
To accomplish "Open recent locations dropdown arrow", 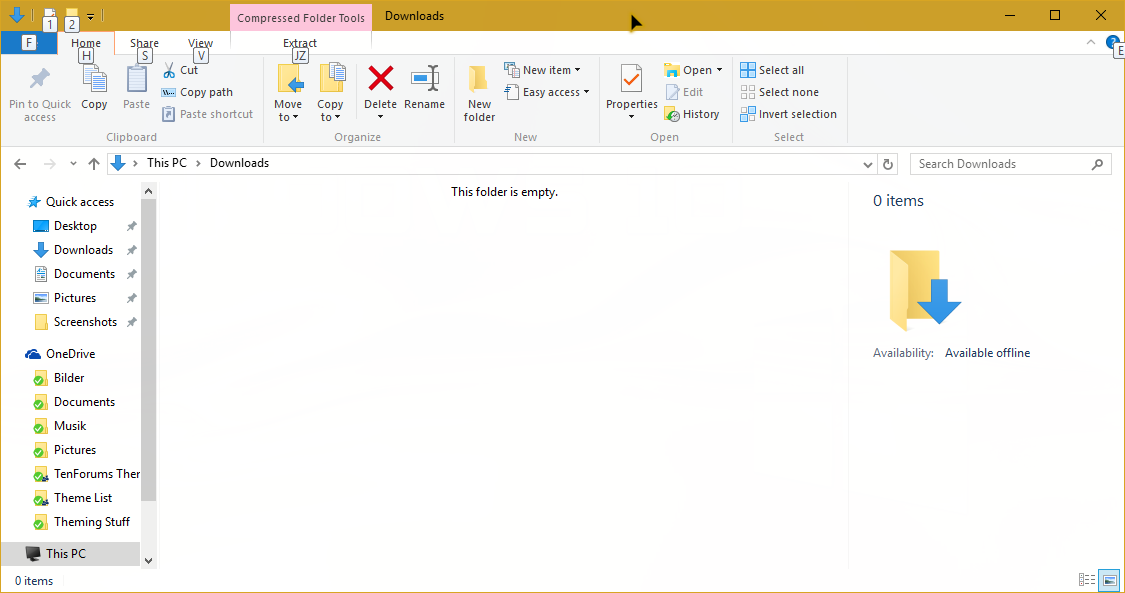I will pyautogui.click(x=73, y=163).
